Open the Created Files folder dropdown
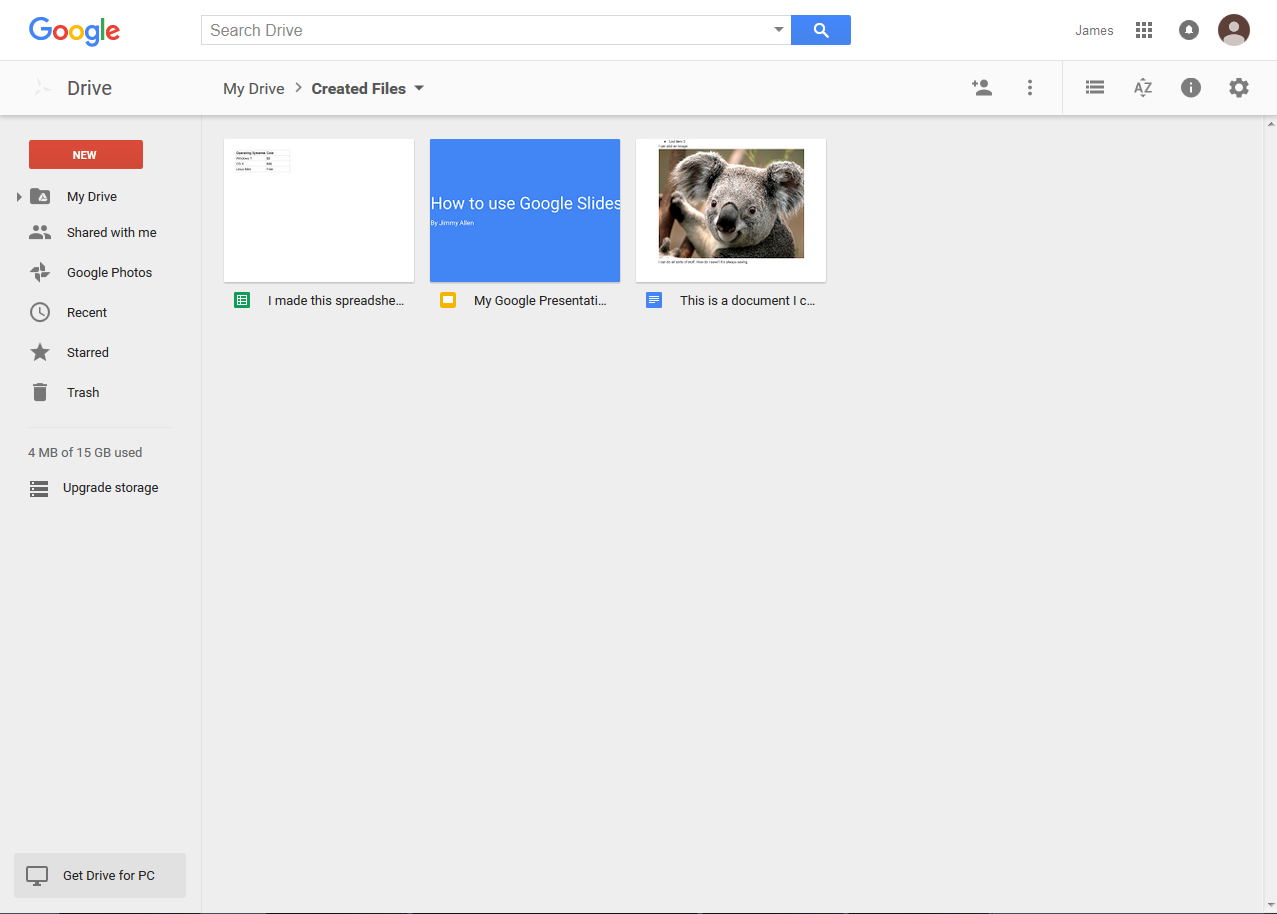The height and width of the screenshot is (914, 1277). pos(419,88)
